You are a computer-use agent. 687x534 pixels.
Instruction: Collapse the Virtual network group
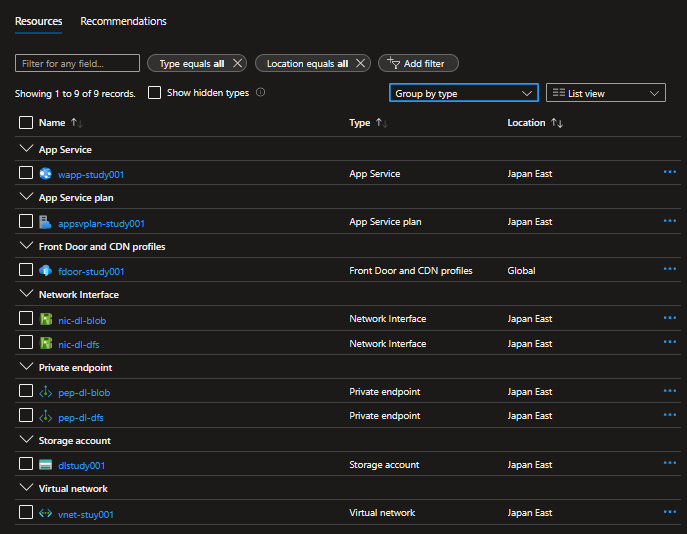[x=26, y=488]
